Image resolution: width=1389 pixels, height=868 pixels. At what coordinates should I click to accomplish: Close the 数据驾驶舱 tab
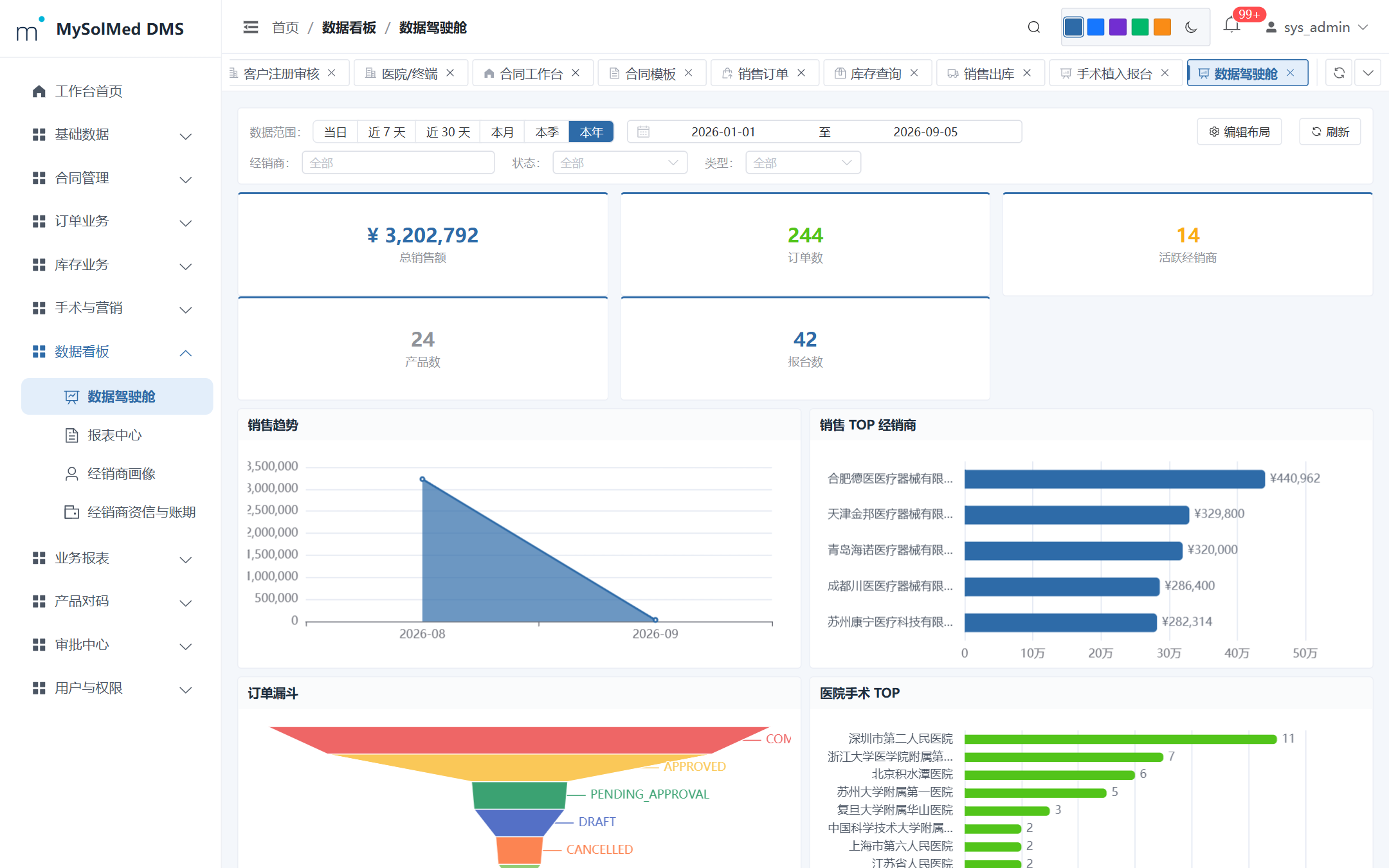1290,73
